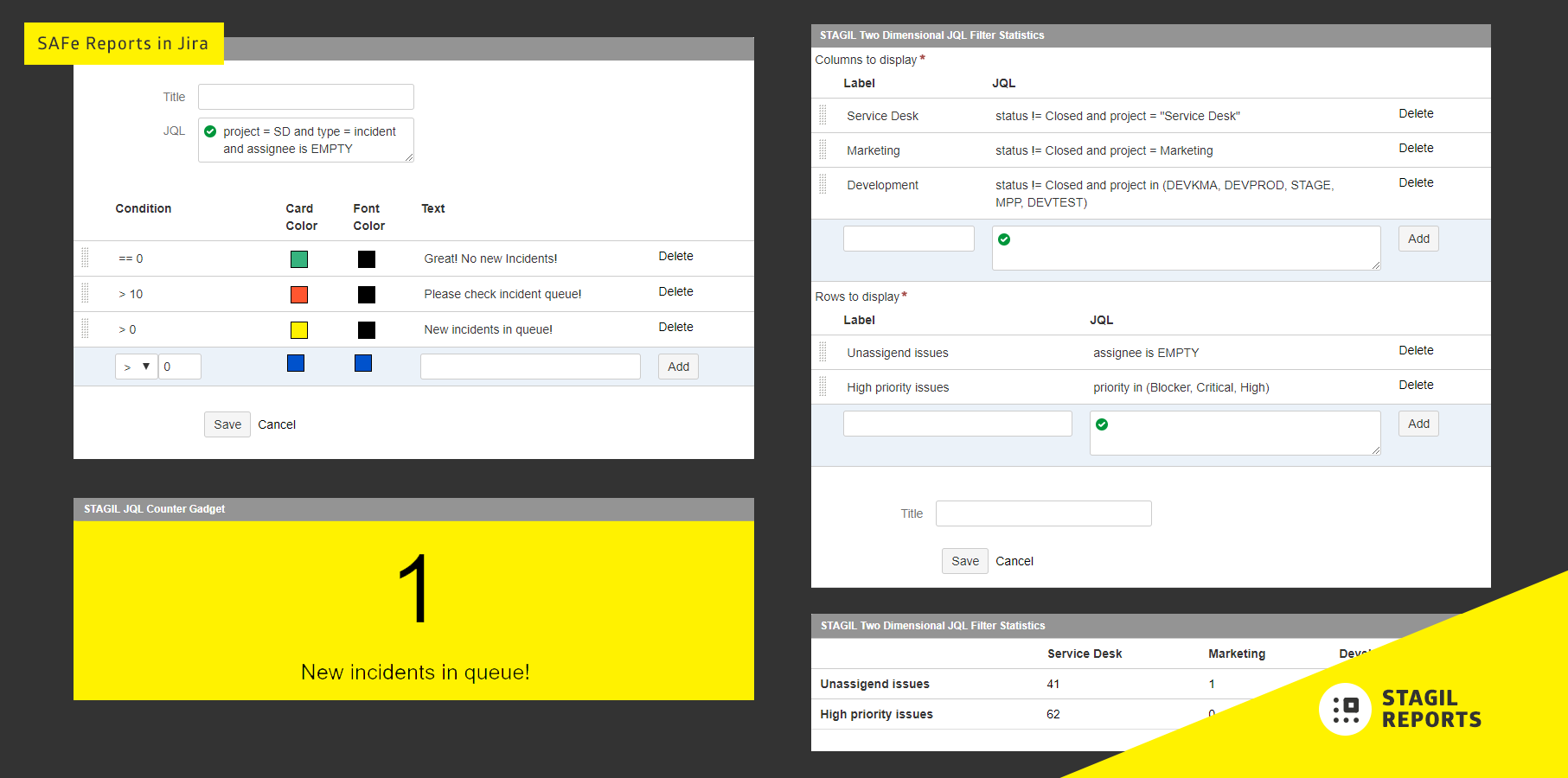Grab the drag handle of the '> 0' condition row

click(85, 328)
